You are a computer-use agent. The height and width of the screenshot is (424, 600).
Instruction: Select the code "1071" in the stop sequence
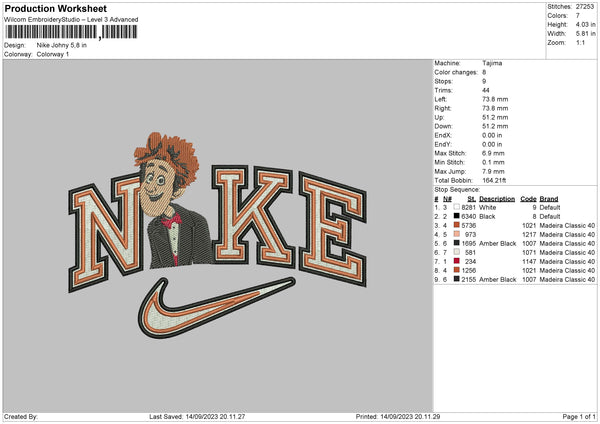pos(529,252)
